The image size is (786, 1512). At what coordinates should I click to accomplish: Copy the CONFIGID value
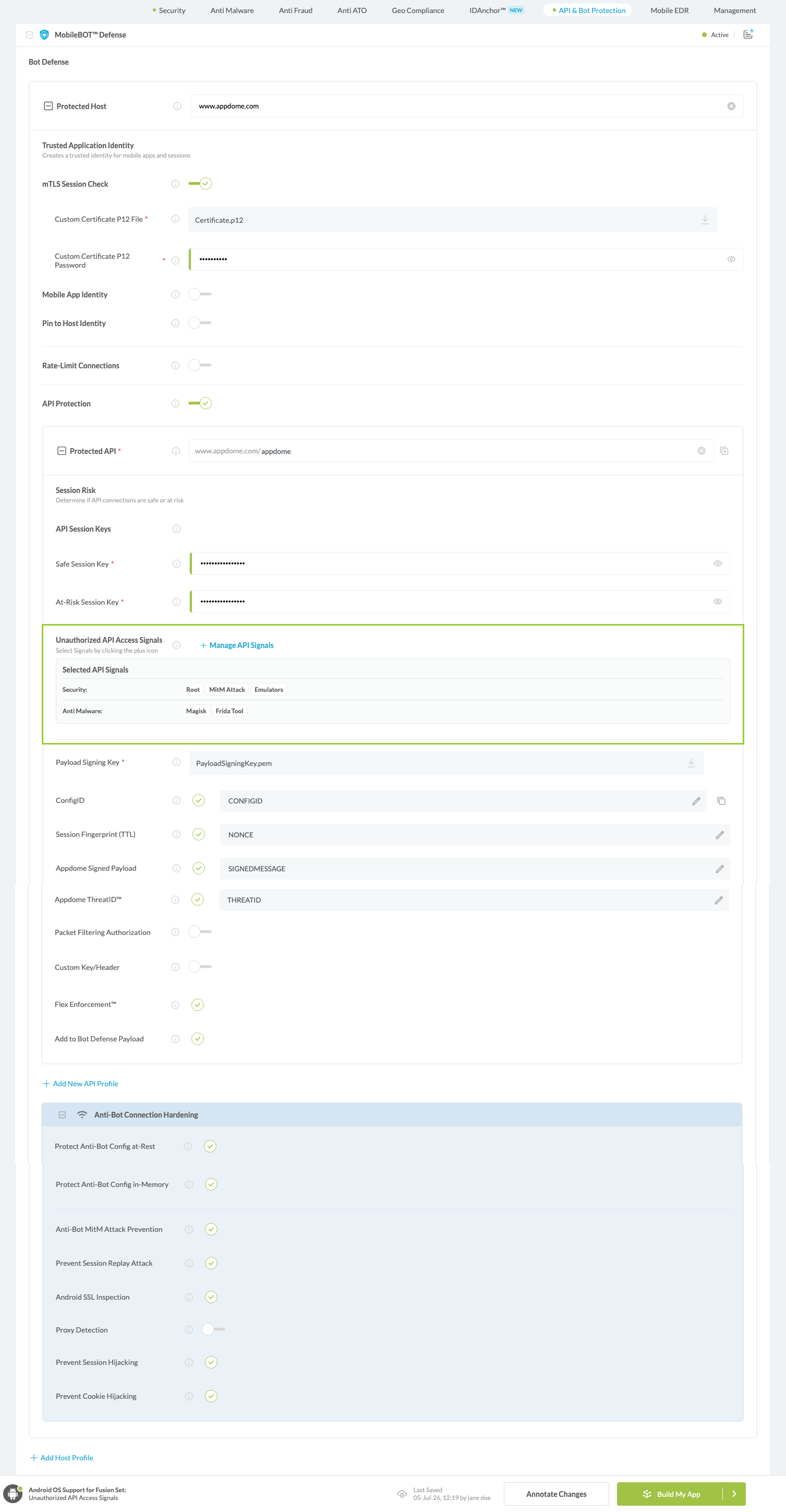721,801
